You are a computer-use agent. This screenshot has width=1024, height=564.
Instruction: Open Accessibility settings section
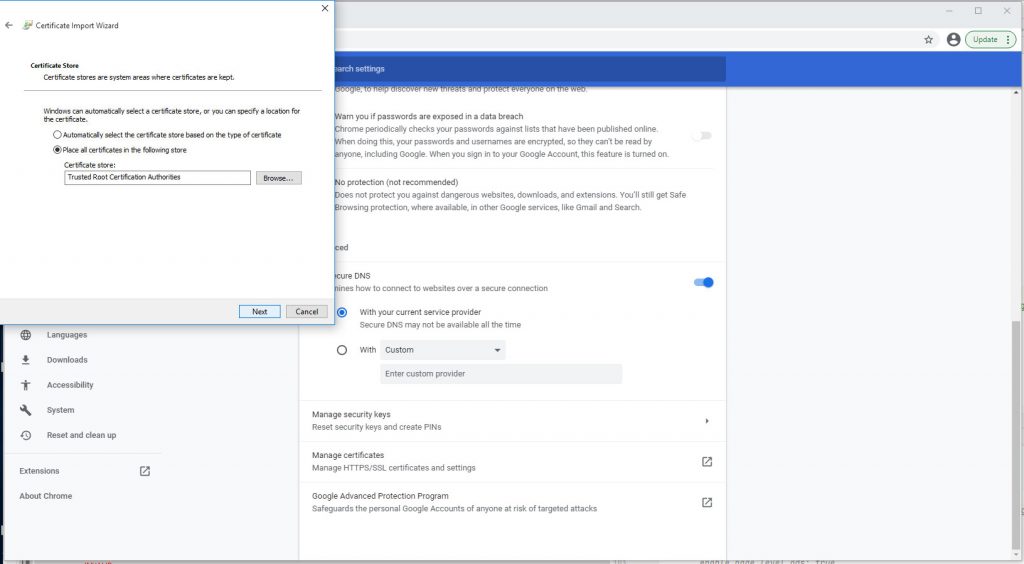(x=70, y=385)
